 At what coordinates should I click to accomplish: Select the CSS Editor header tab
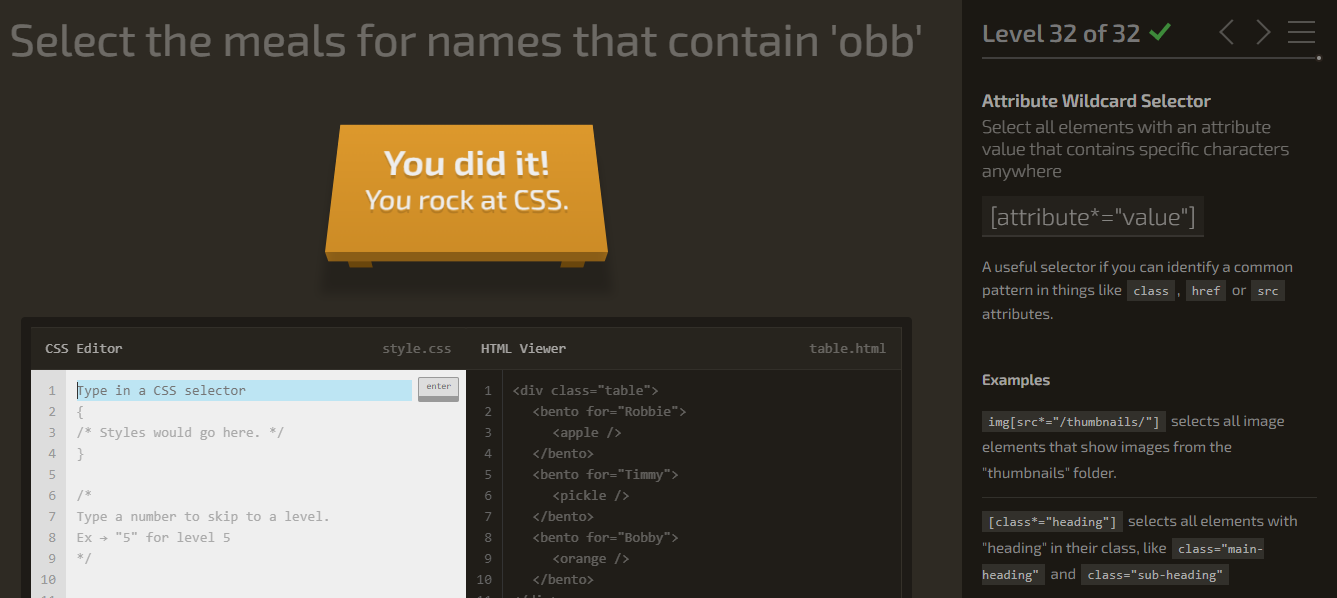pyautogui.click(x=84, y=349)
